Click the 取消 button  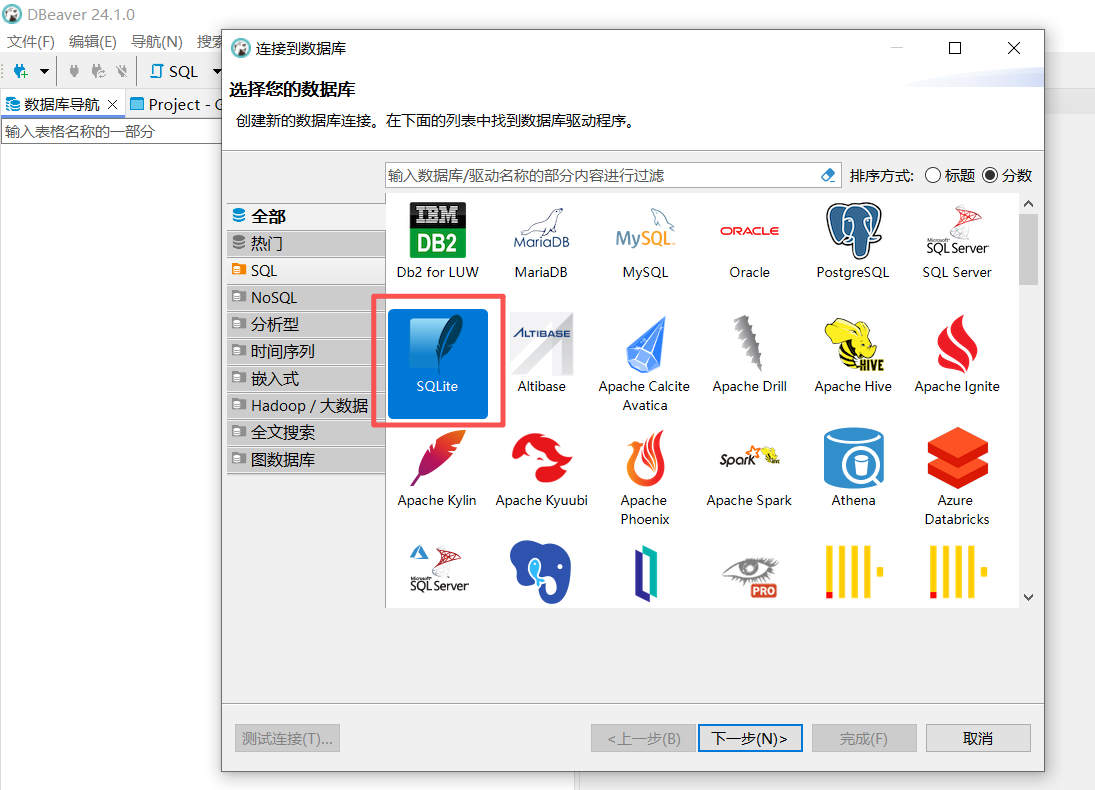click(x=978, y=738)
